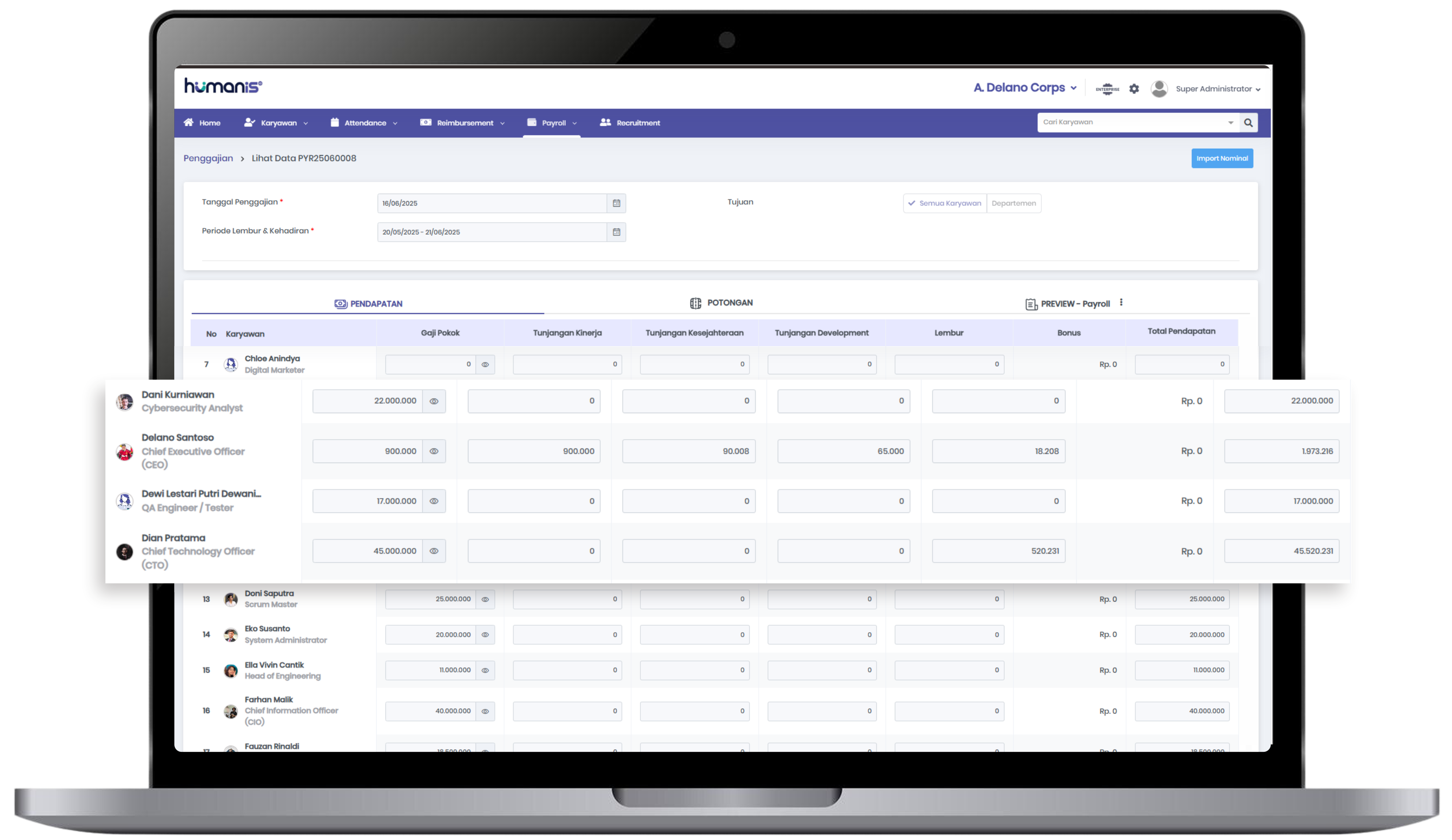This screenshot has height=840, width=1452.
Task: Go to the Home menu item
Action: coord(202,123)
